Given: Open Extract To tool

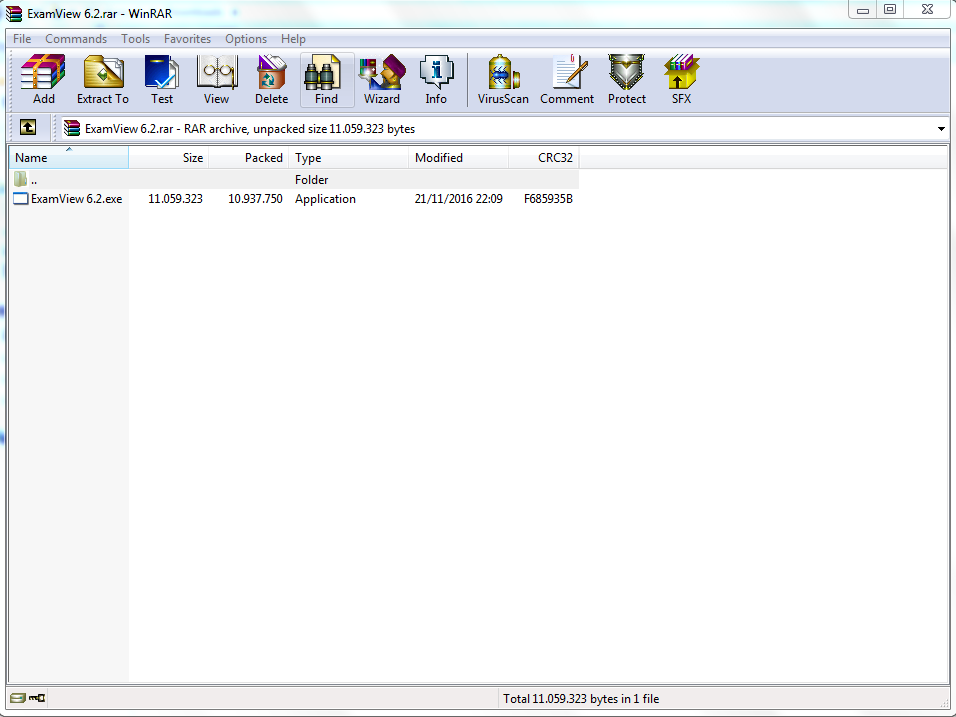Looking at the screenshot, I should (x=102, y=80).
